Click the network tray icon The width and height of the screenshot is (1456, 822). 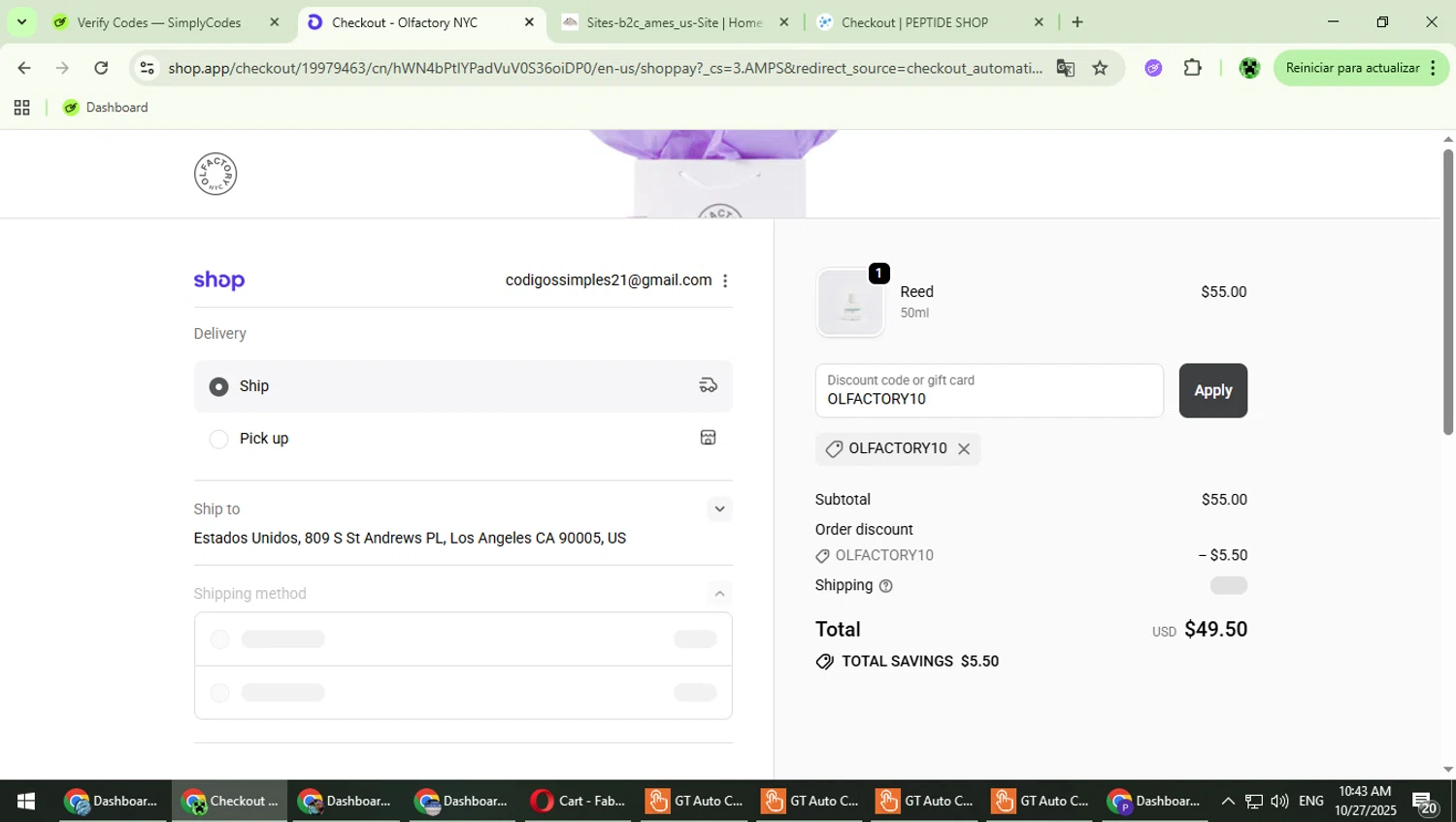(1254, 801)
